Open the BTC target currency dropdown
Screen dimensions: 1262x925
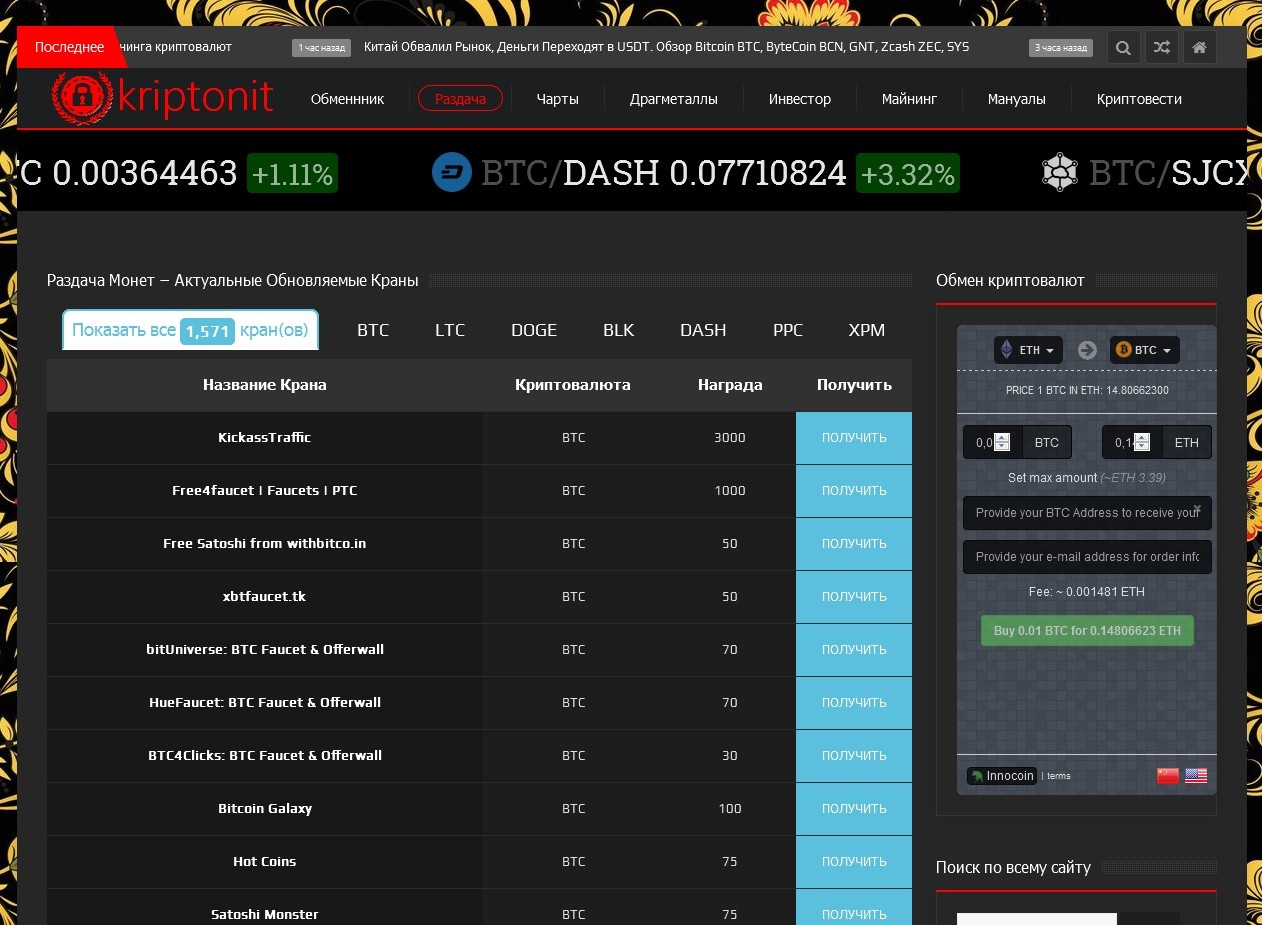coord(1145,350)
